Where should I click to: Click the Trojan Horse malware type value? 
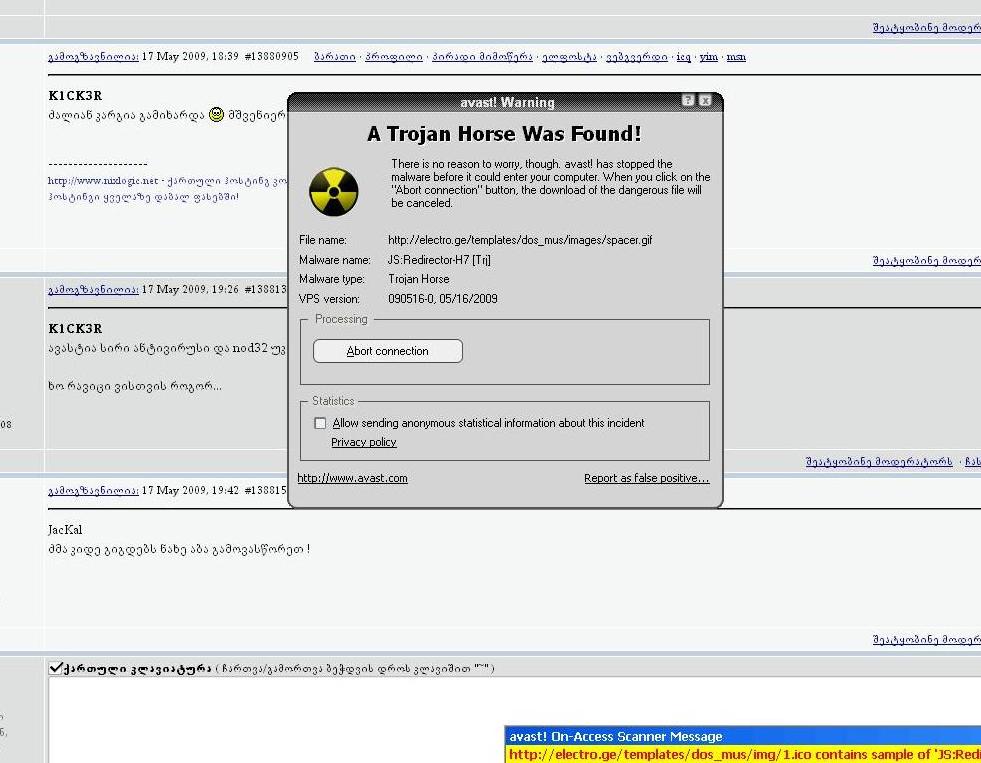point(419,279)
